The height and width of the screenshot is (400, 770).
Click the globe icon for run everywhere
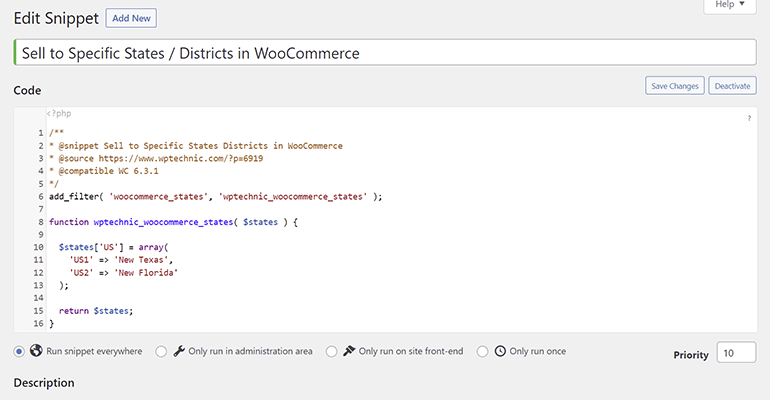pyautogui.click(x=36, y=350)
